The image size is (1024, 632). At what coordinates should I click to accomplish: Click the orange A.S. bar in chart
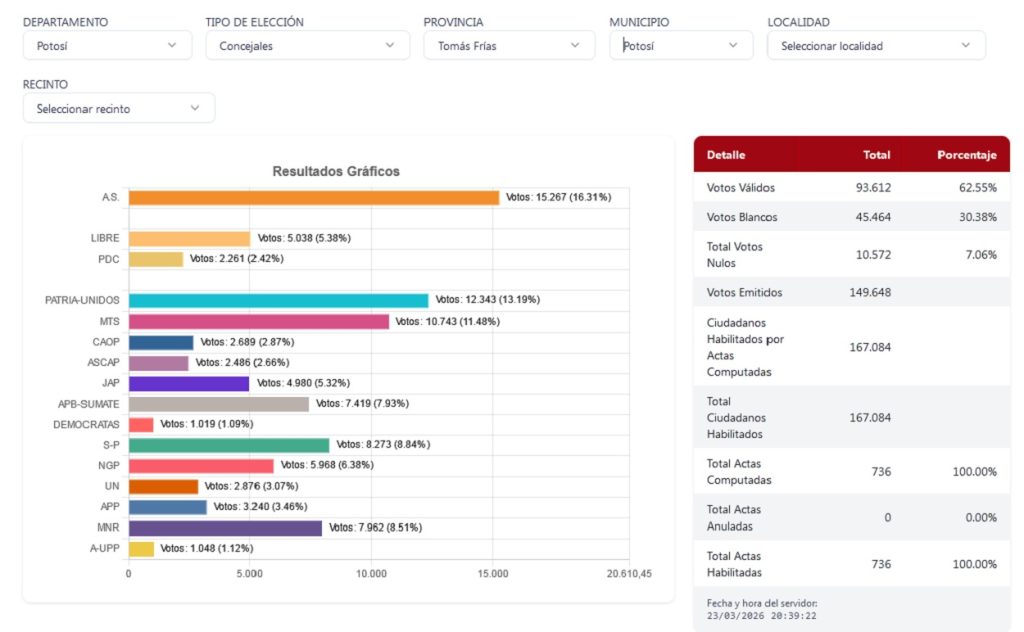coord(313,198)
